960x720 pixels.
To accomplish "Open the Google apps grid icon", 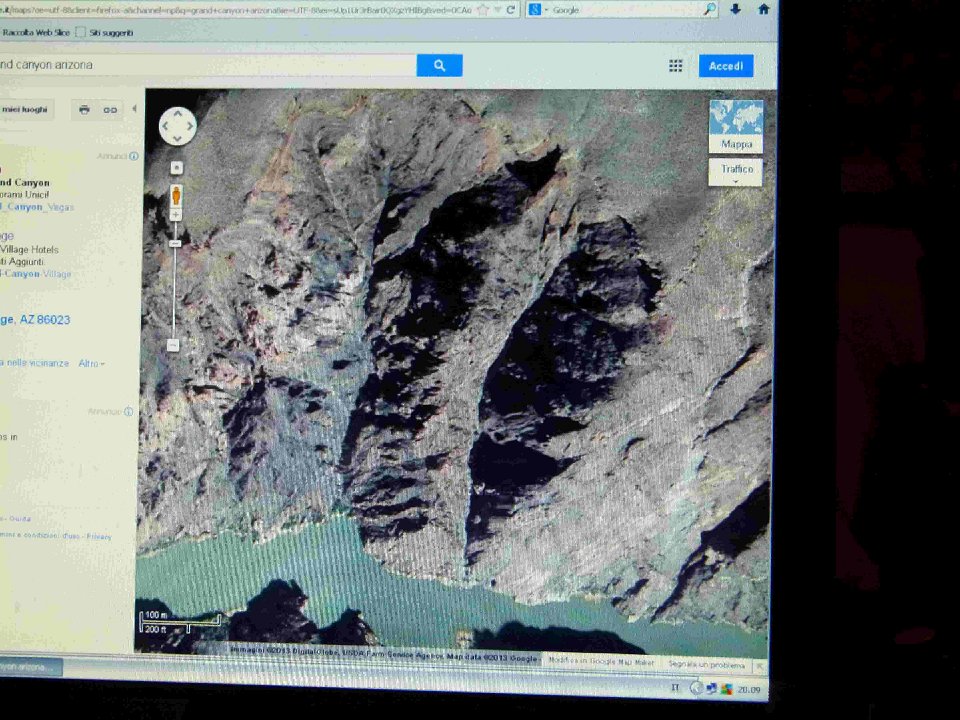I will [675, 66].
